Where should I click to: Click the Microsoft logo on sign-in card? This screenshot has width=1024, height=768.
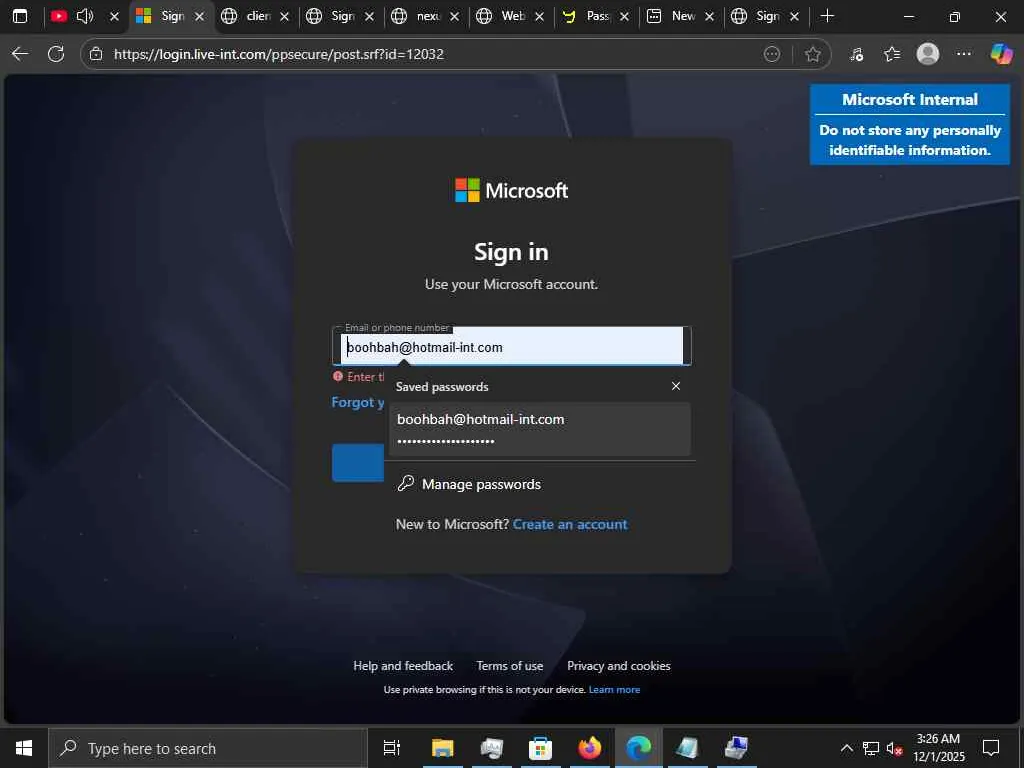[x=511, y=190]
